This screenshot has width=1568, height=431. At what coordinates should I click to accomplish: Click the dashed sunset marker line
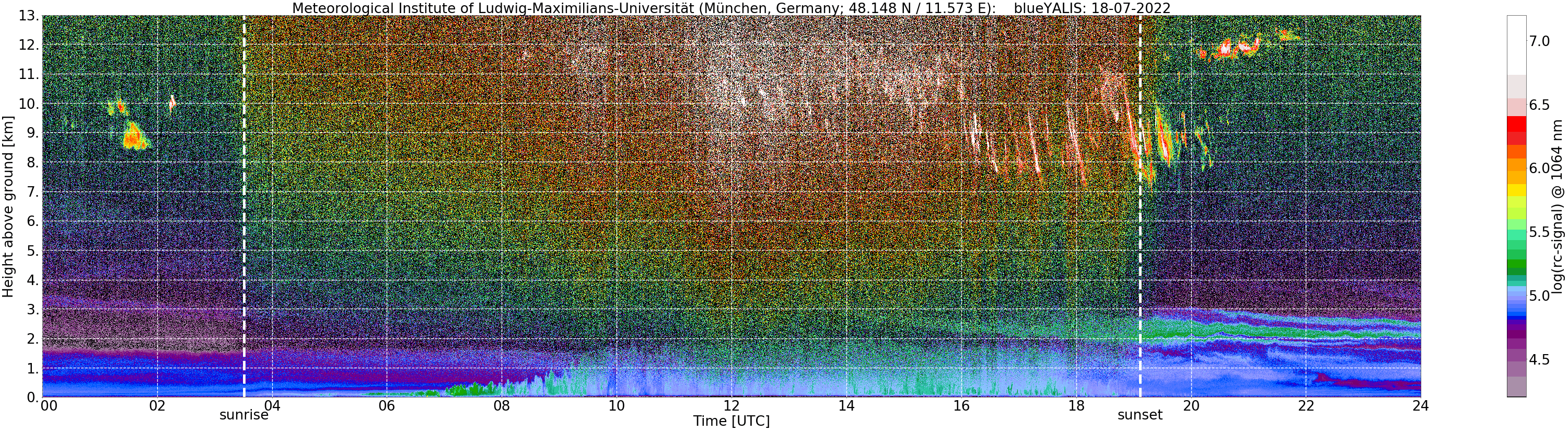pos(1140,206)
